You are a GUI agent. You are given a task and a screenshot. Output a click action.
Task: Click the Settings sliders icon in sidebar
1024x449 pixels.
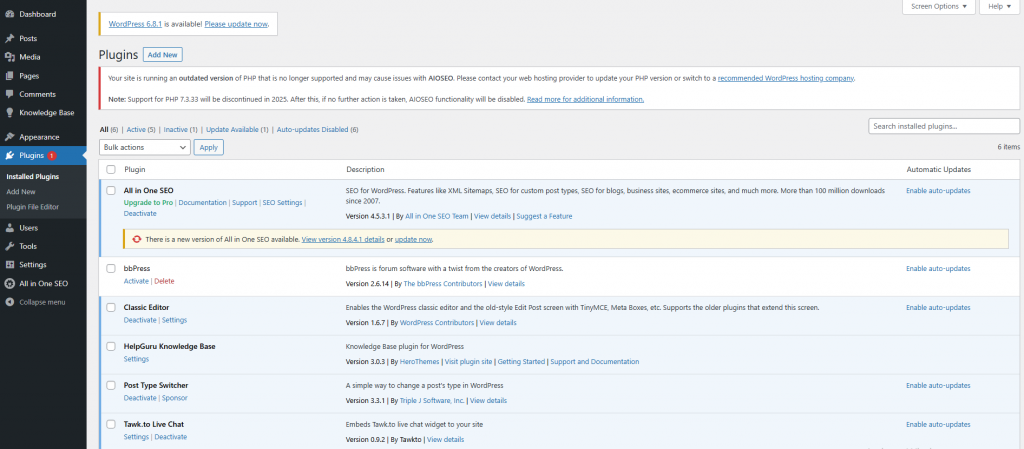coord(10,264)
